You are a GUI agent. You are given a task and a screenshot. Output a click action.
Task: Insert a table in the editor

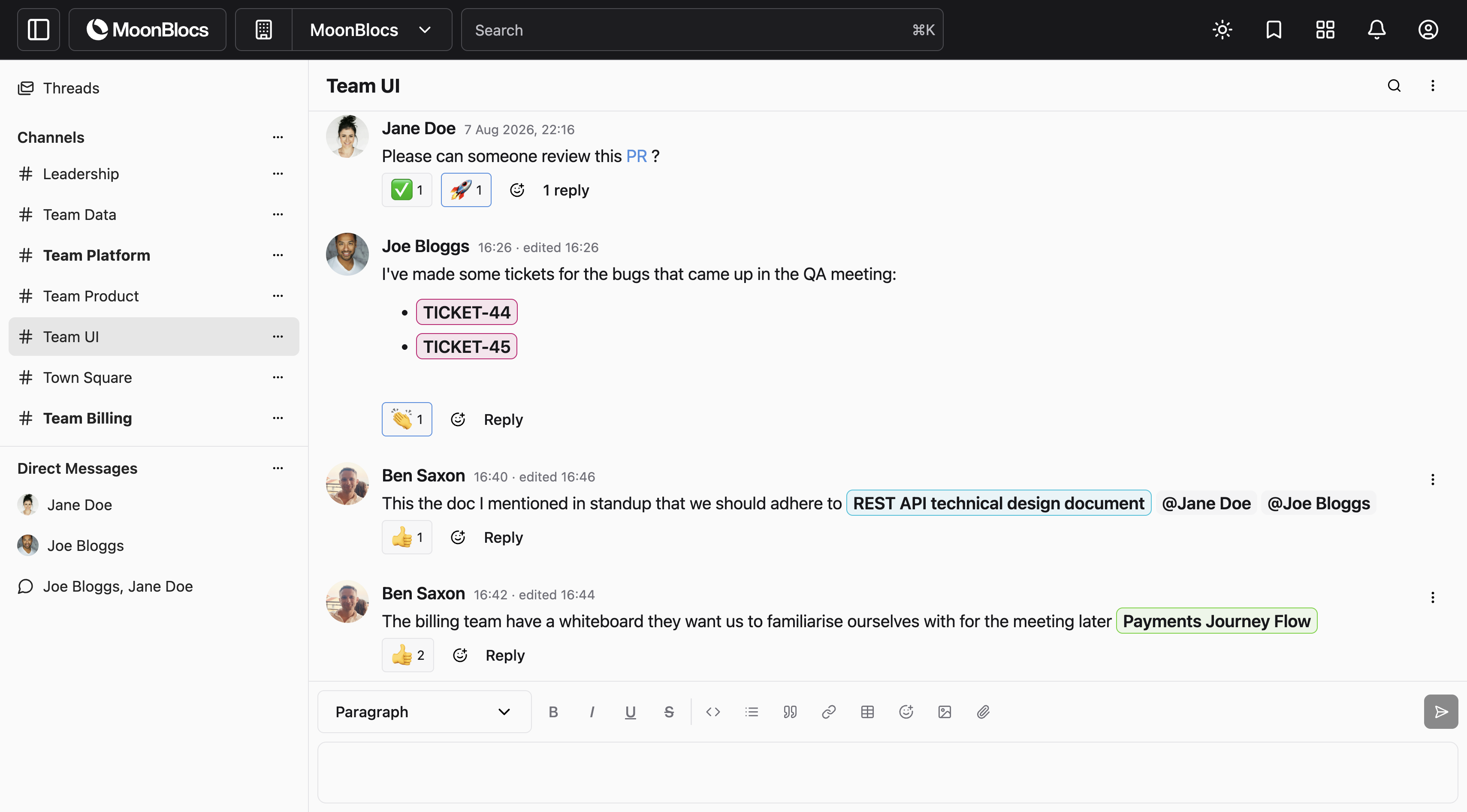pyautogui.click(x=867, y=712)
